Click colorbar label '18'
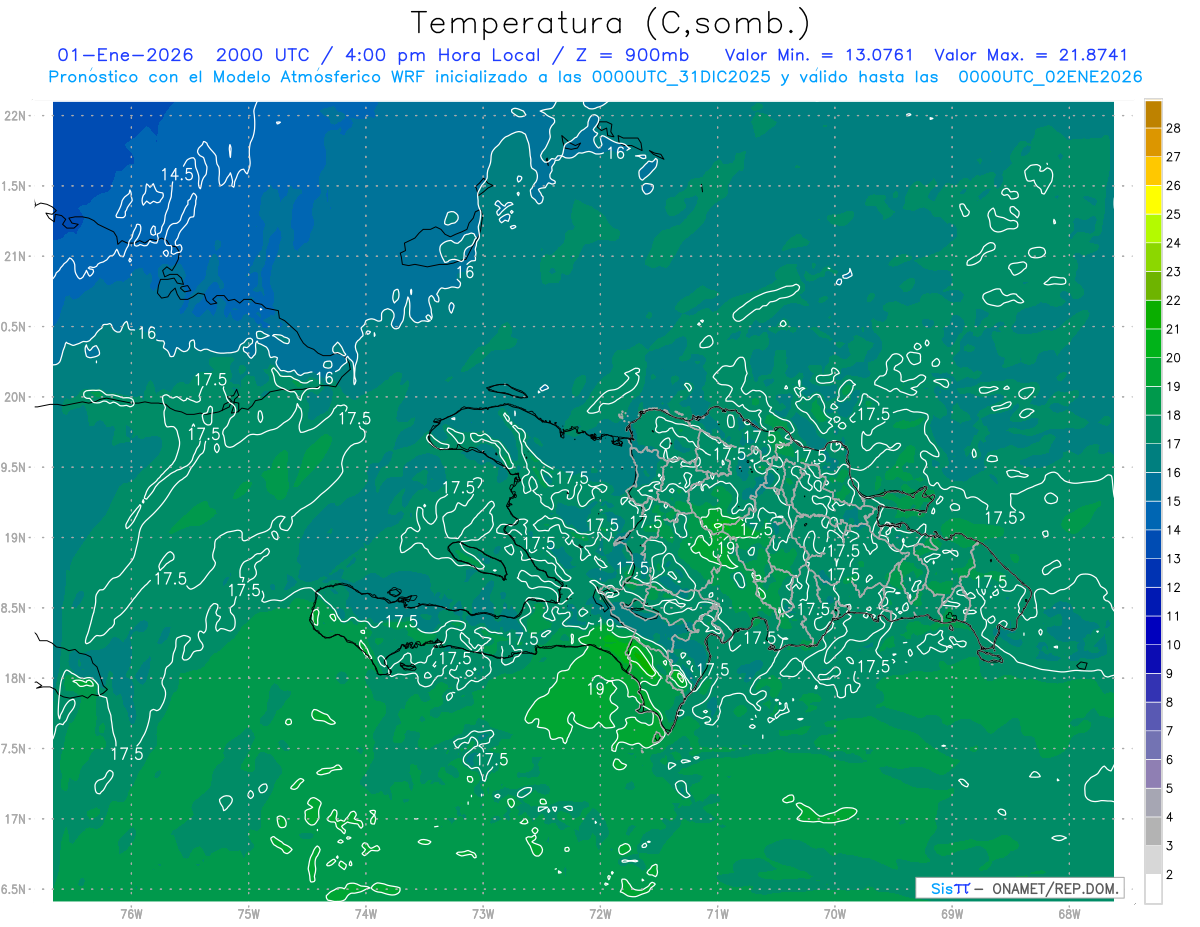 coord(1174,415)
